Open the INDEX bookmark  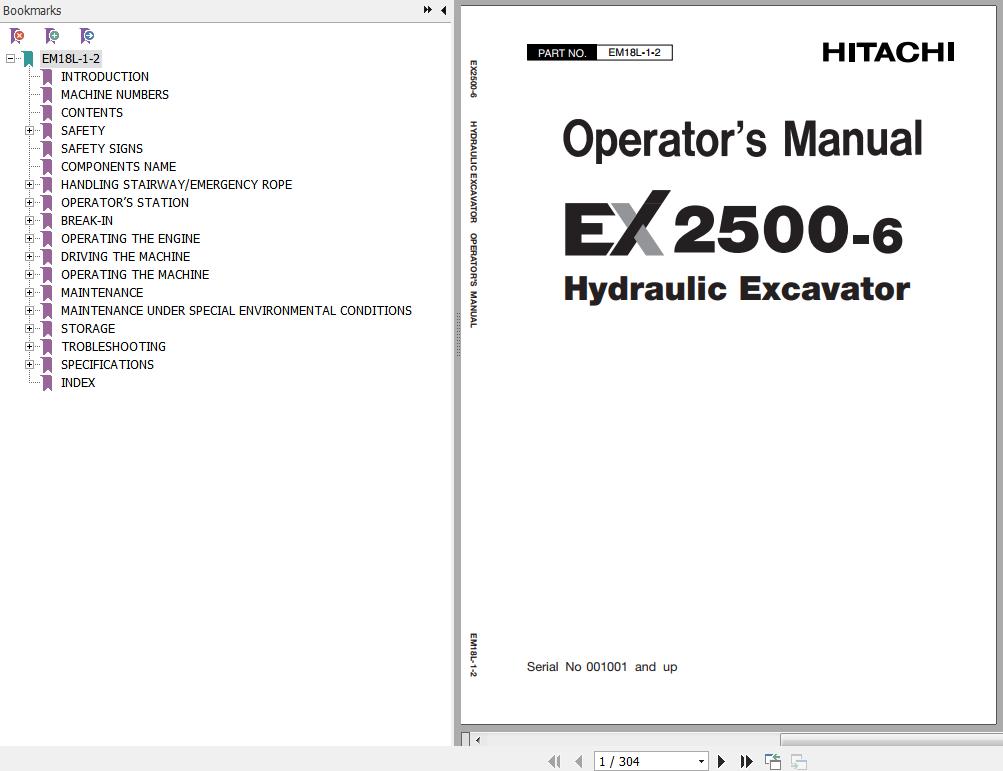tap(78, 383)
